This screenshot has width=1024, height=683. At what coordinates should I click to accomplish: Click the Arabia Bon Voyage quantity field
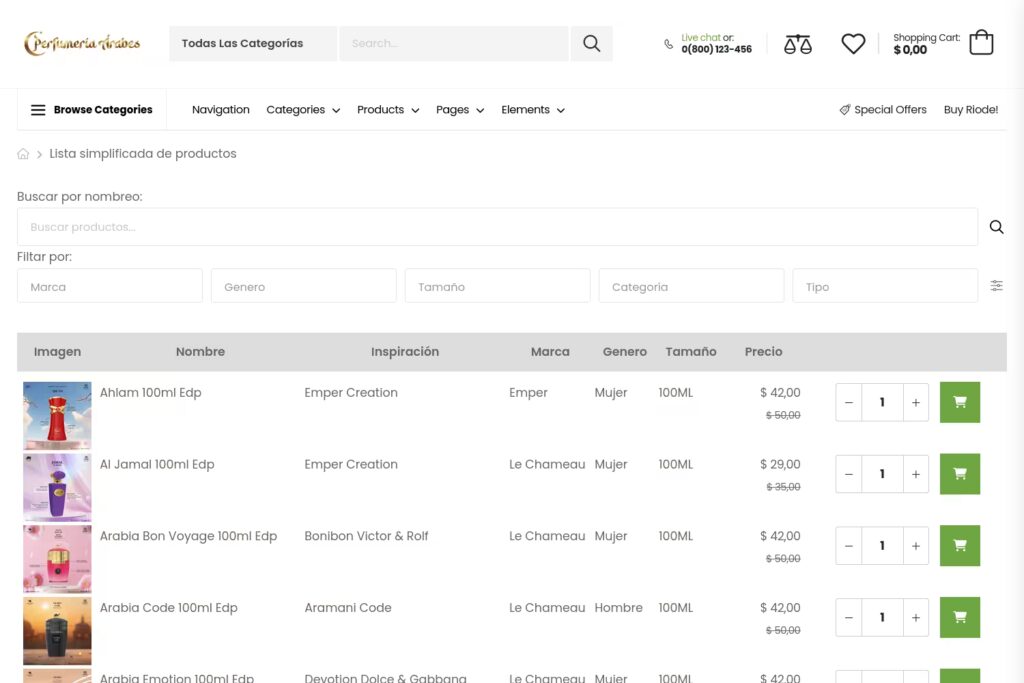coord(882,546)
